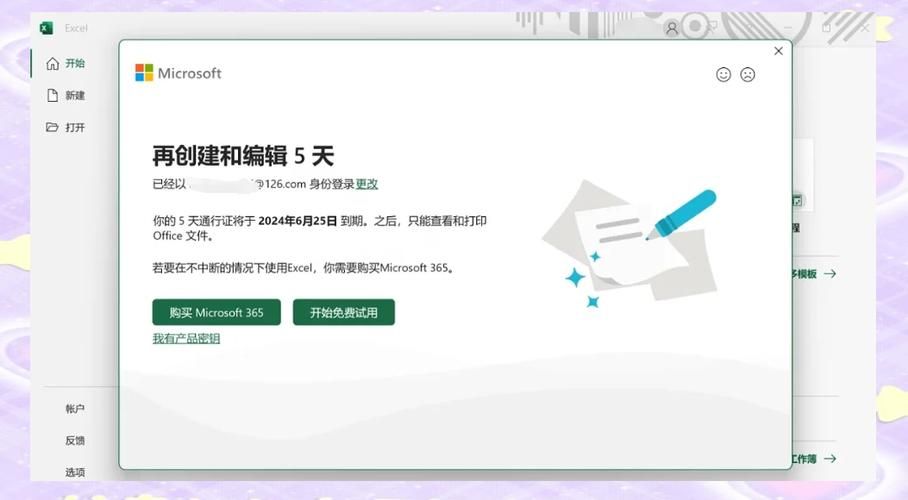Click the frowning face feedback icon
Viewport: 908px width, 500px height.
[748, 74]
